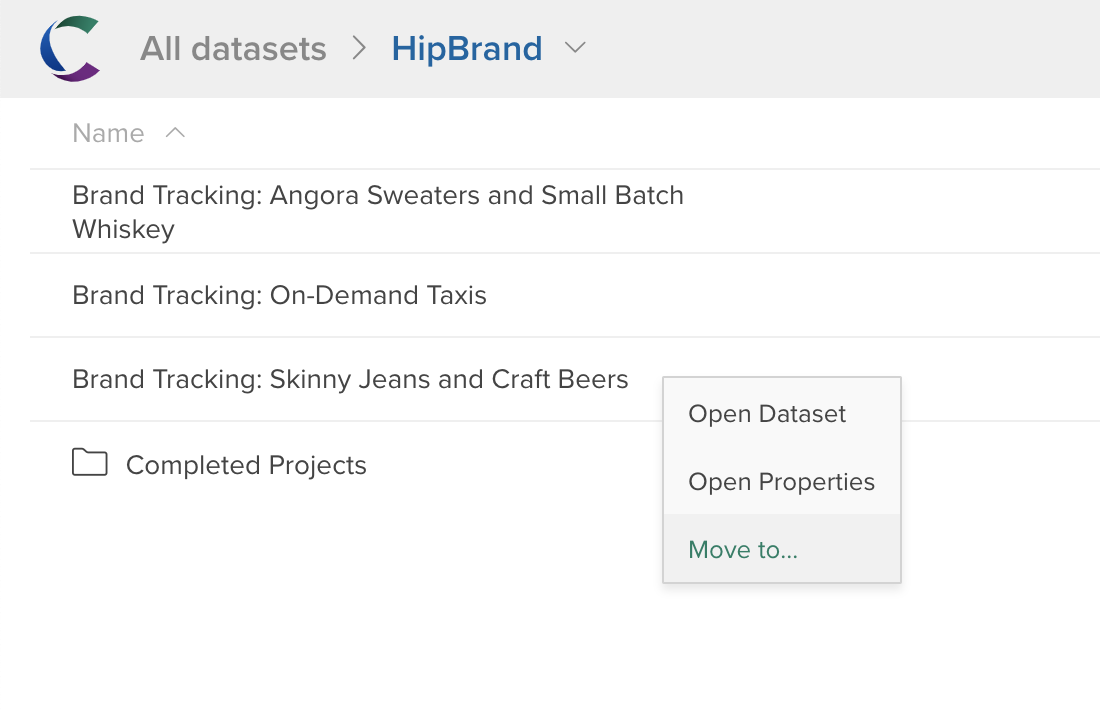The width and height of the screenshot is (1100, 710).
Task: Expand the HipBrand dropdown chevron
Action: coord(575,48)
